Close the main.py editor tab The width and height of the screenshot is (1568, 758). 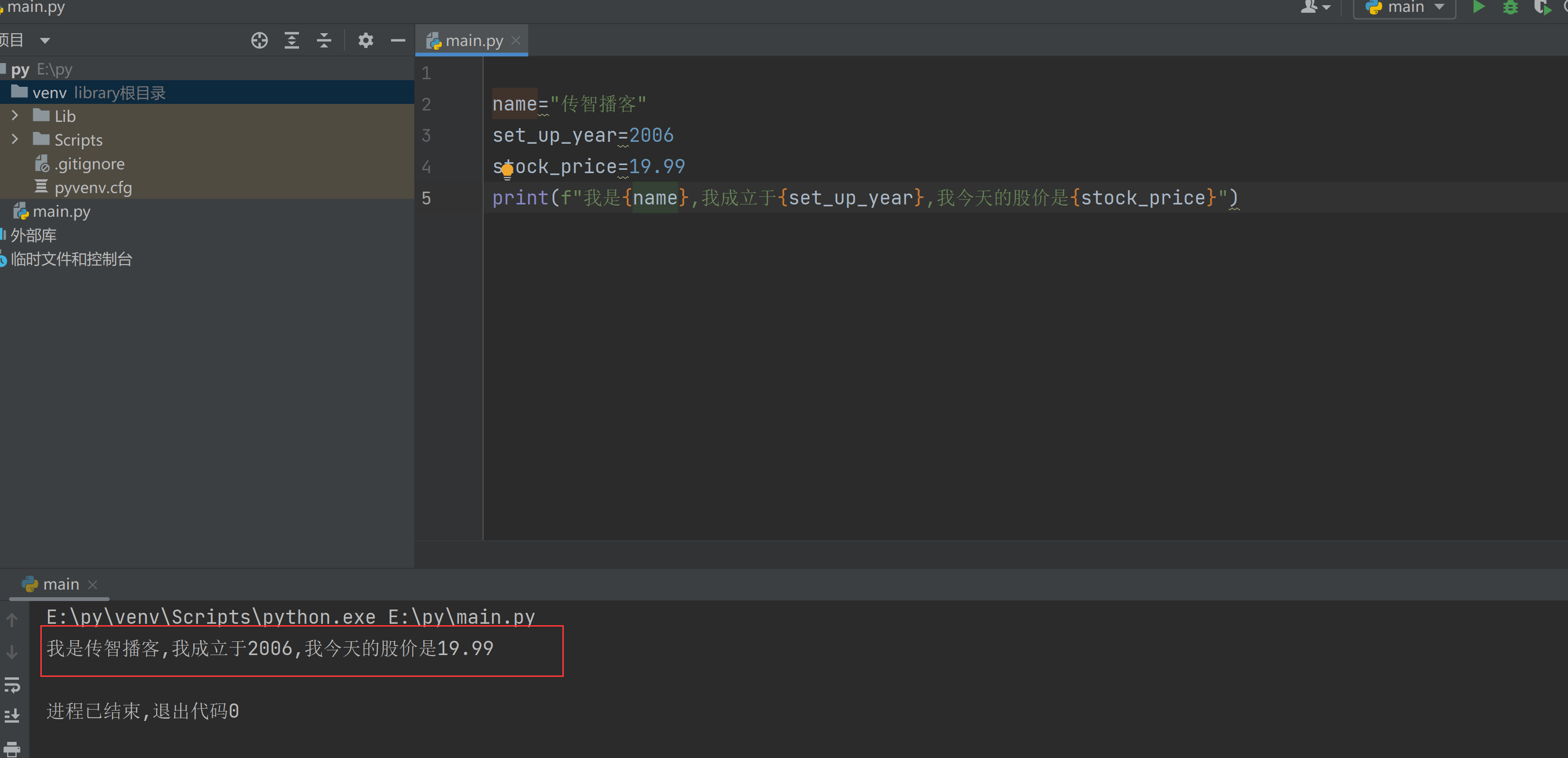[x=515, y=40]
